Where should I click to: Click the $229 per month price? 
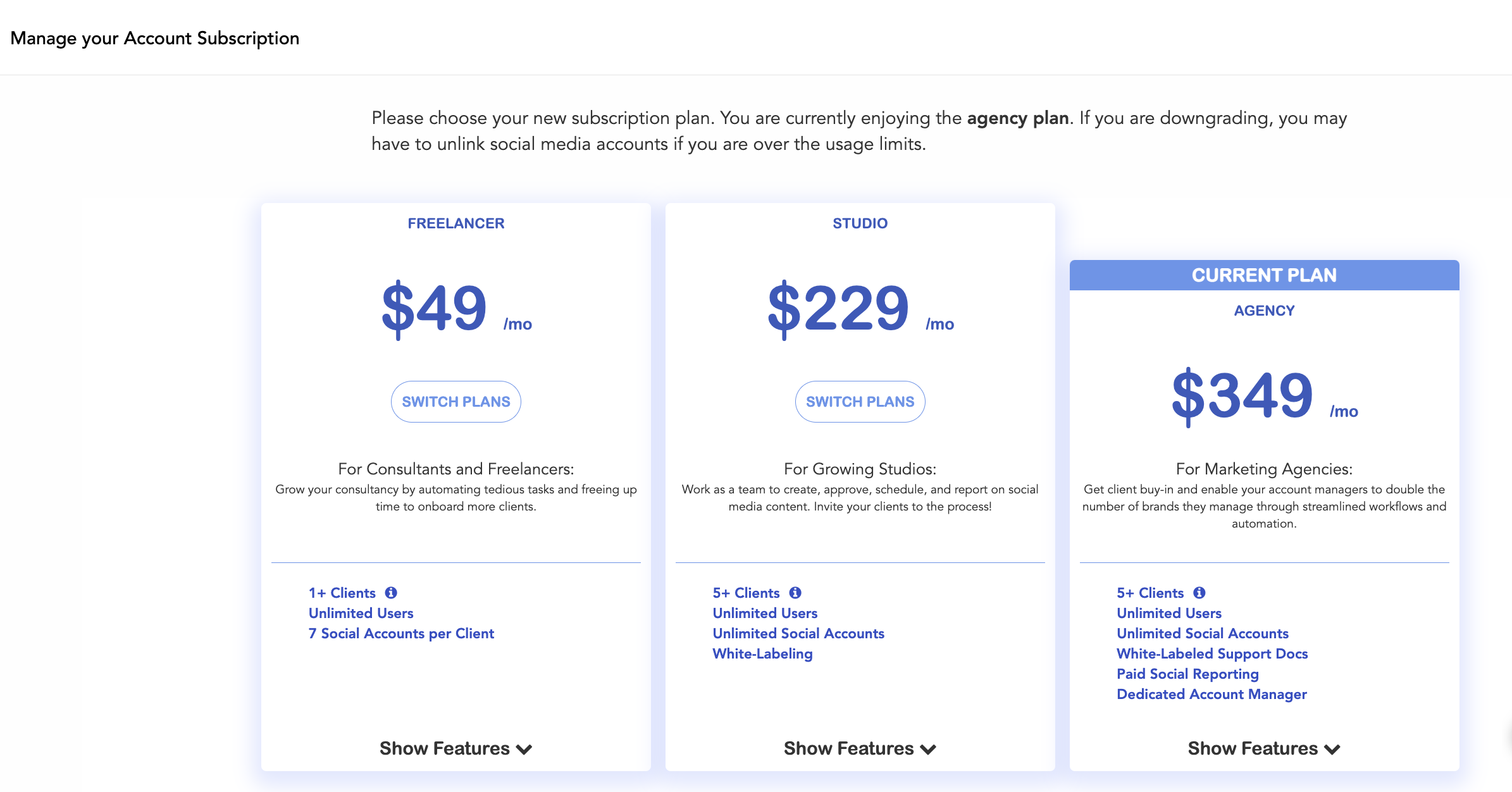(860, 309)
